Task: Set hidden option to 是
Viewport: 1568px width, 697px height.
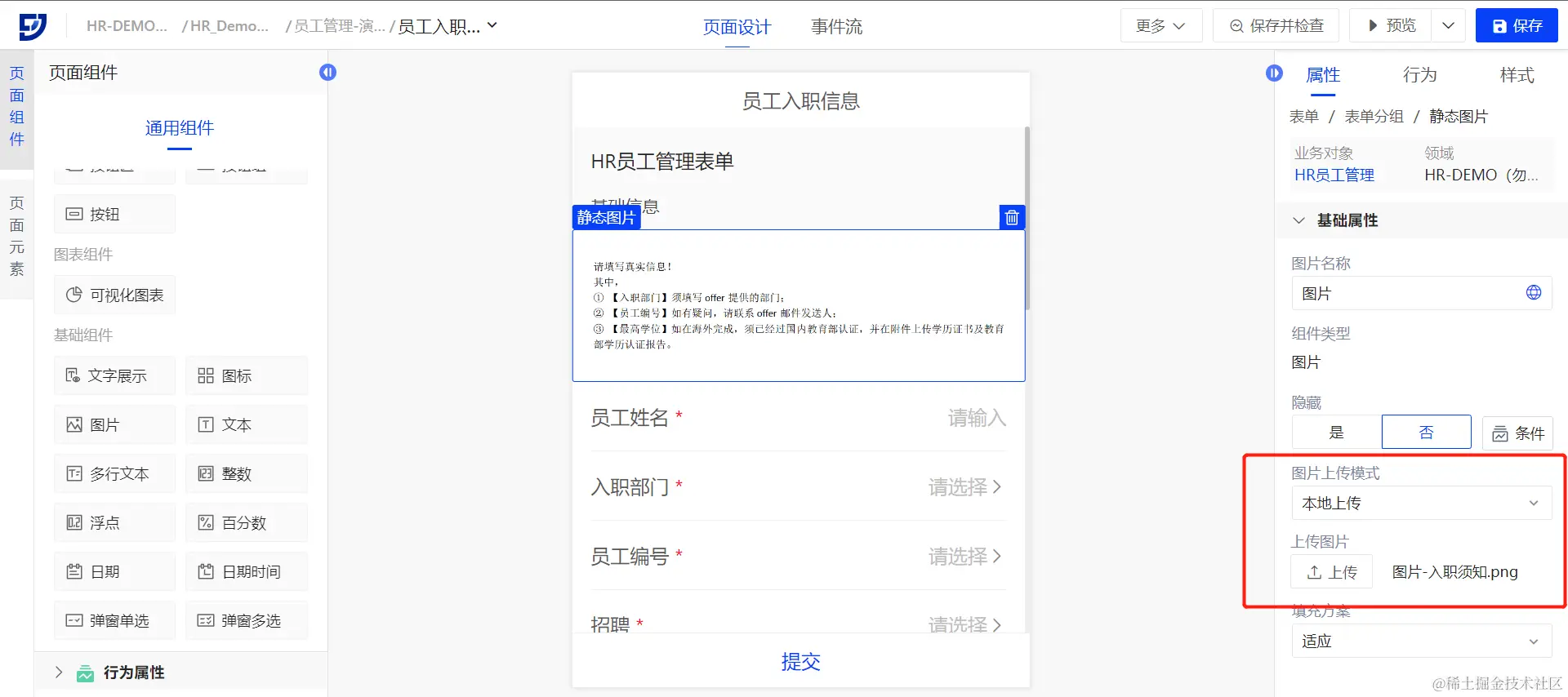Action: (1336, 433)
